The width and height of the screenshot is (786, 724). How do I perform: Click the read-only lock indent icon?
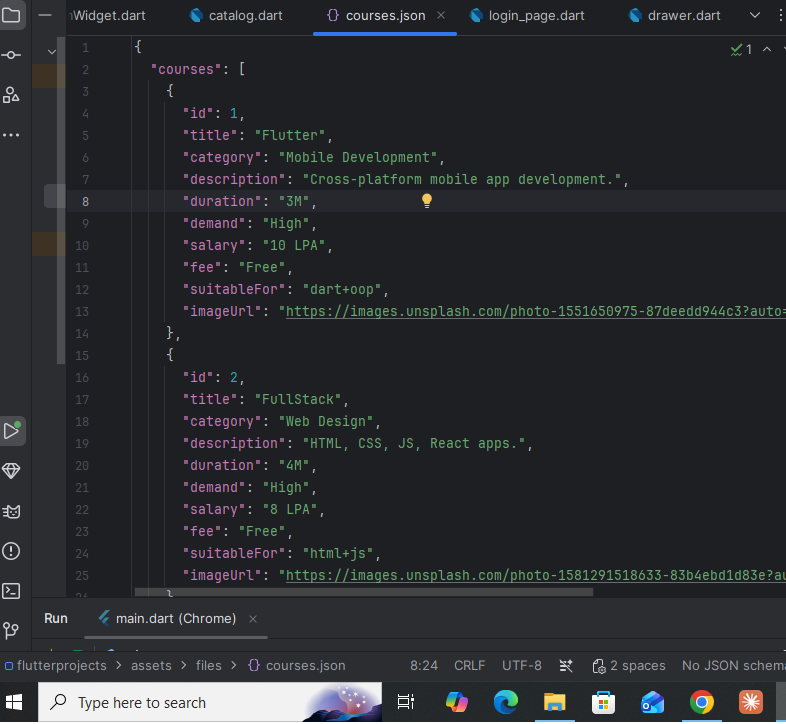pyautogui.click(x=599, y=666)
